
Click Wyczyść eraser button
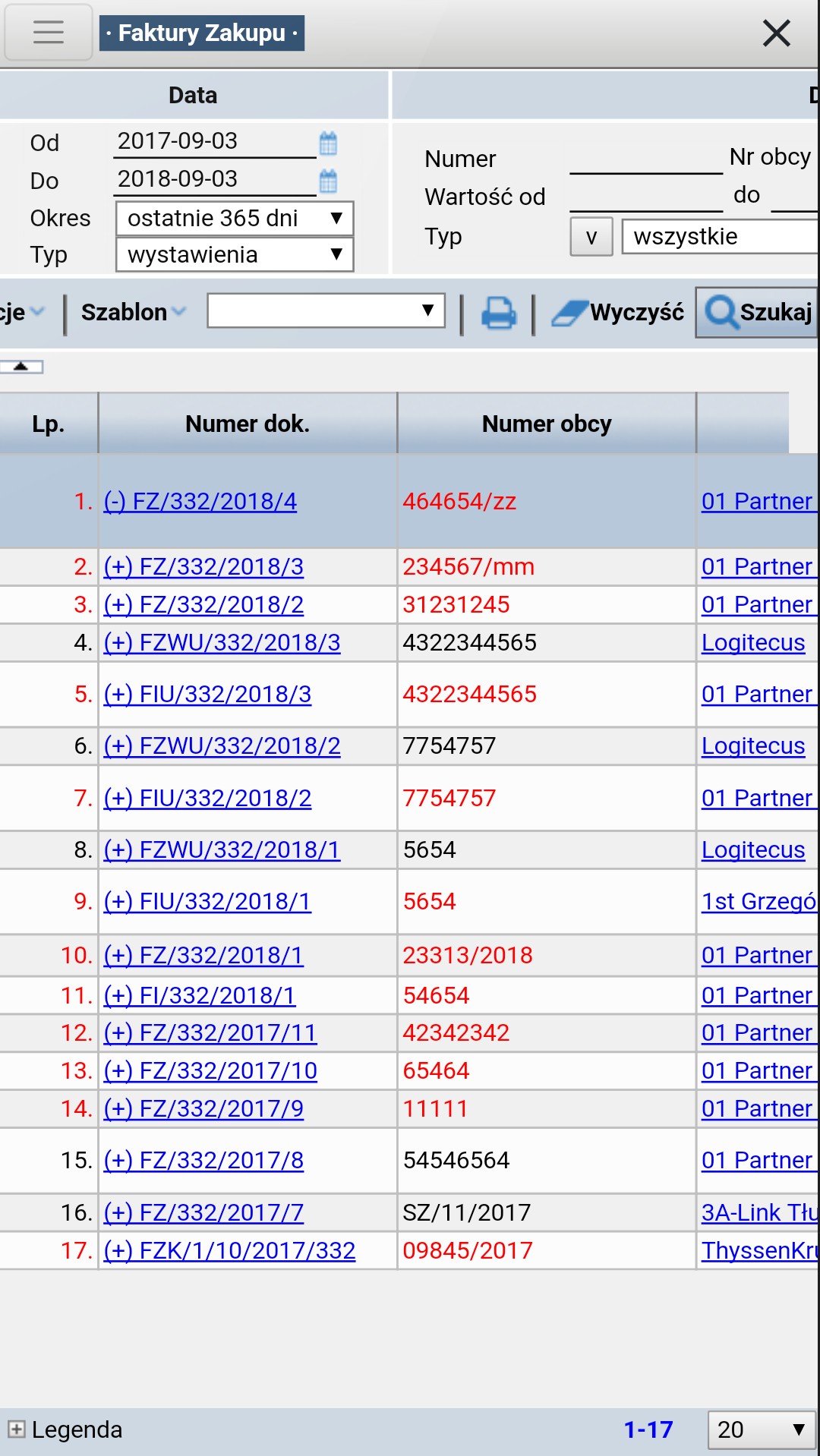618,312
